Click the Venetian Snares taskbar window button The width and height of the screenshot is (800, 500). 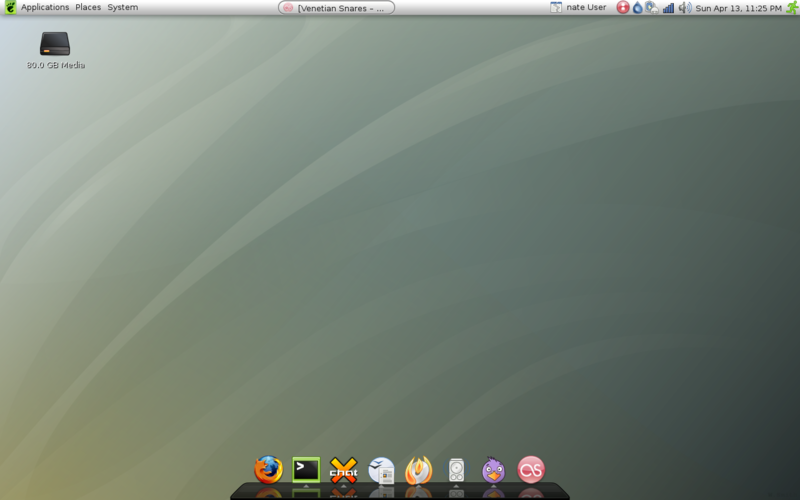(336, 7)
